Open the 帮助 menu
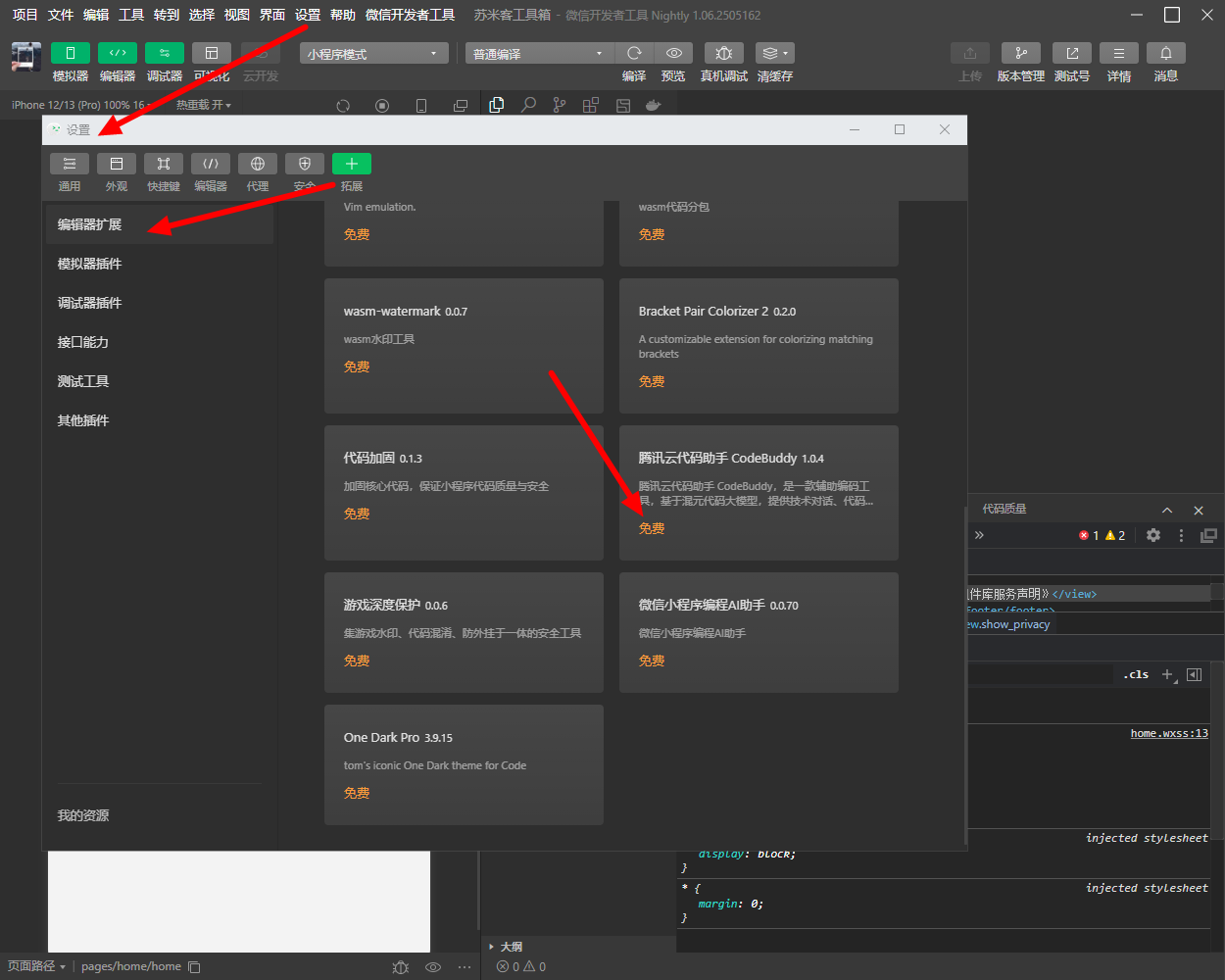1225x980 pixels. coord(343,15)
